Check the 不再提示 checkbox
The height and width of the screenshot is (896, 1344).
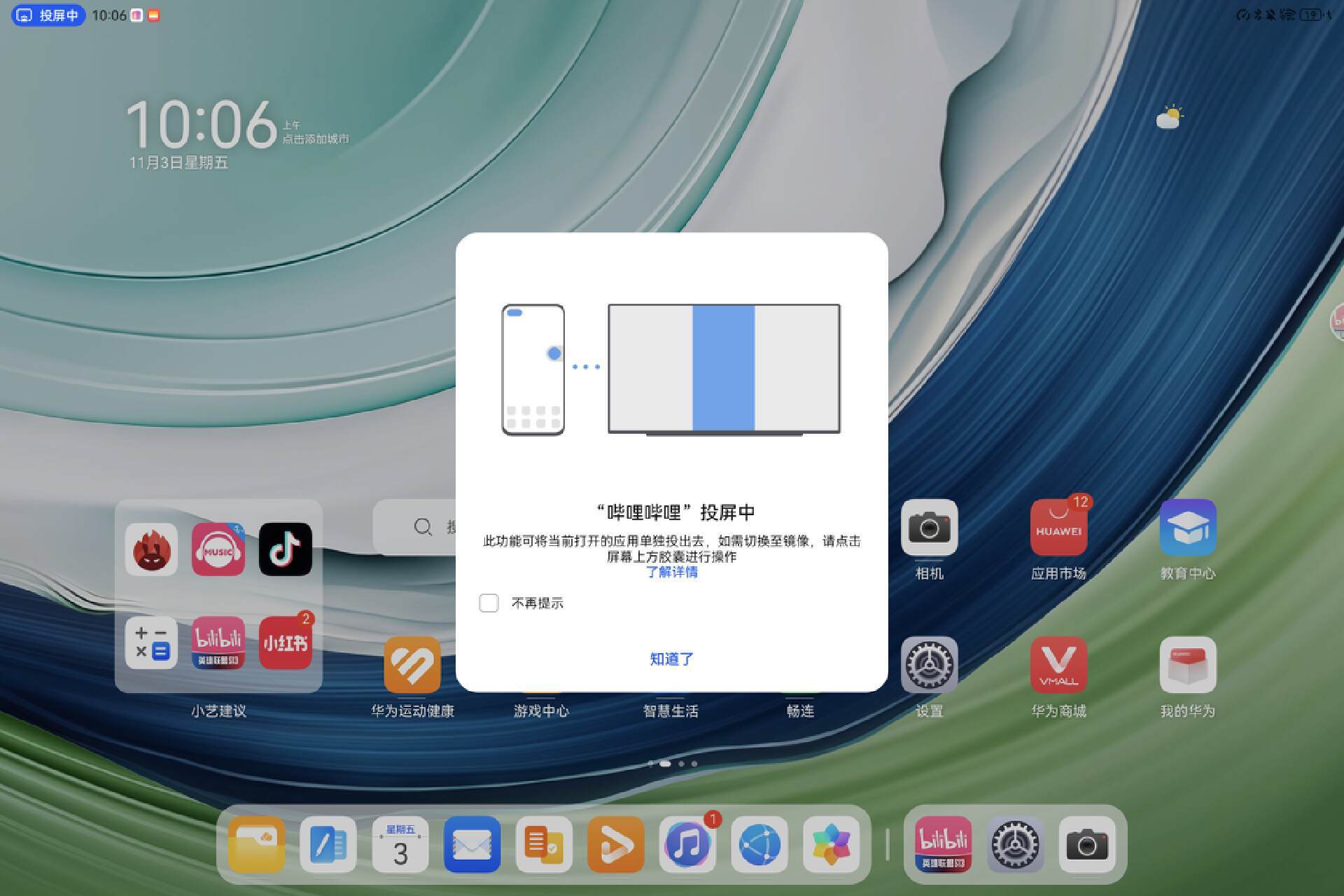(x=489, y=603)
